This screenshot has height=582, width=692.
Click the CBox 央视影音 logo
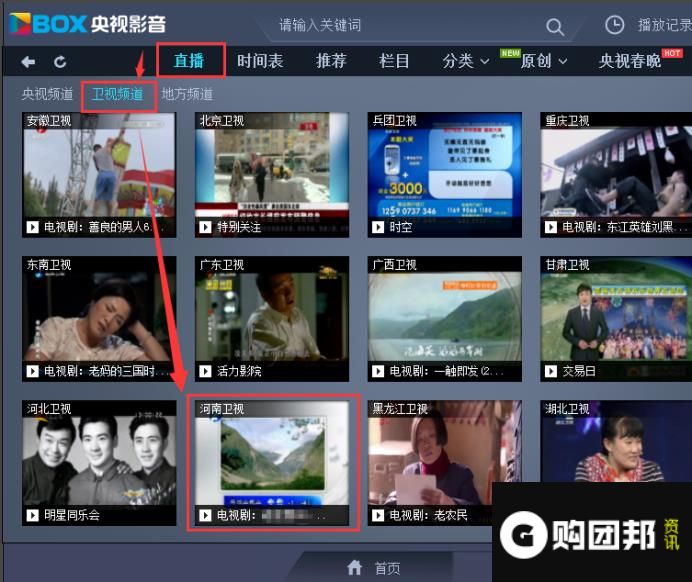point(87,23)
